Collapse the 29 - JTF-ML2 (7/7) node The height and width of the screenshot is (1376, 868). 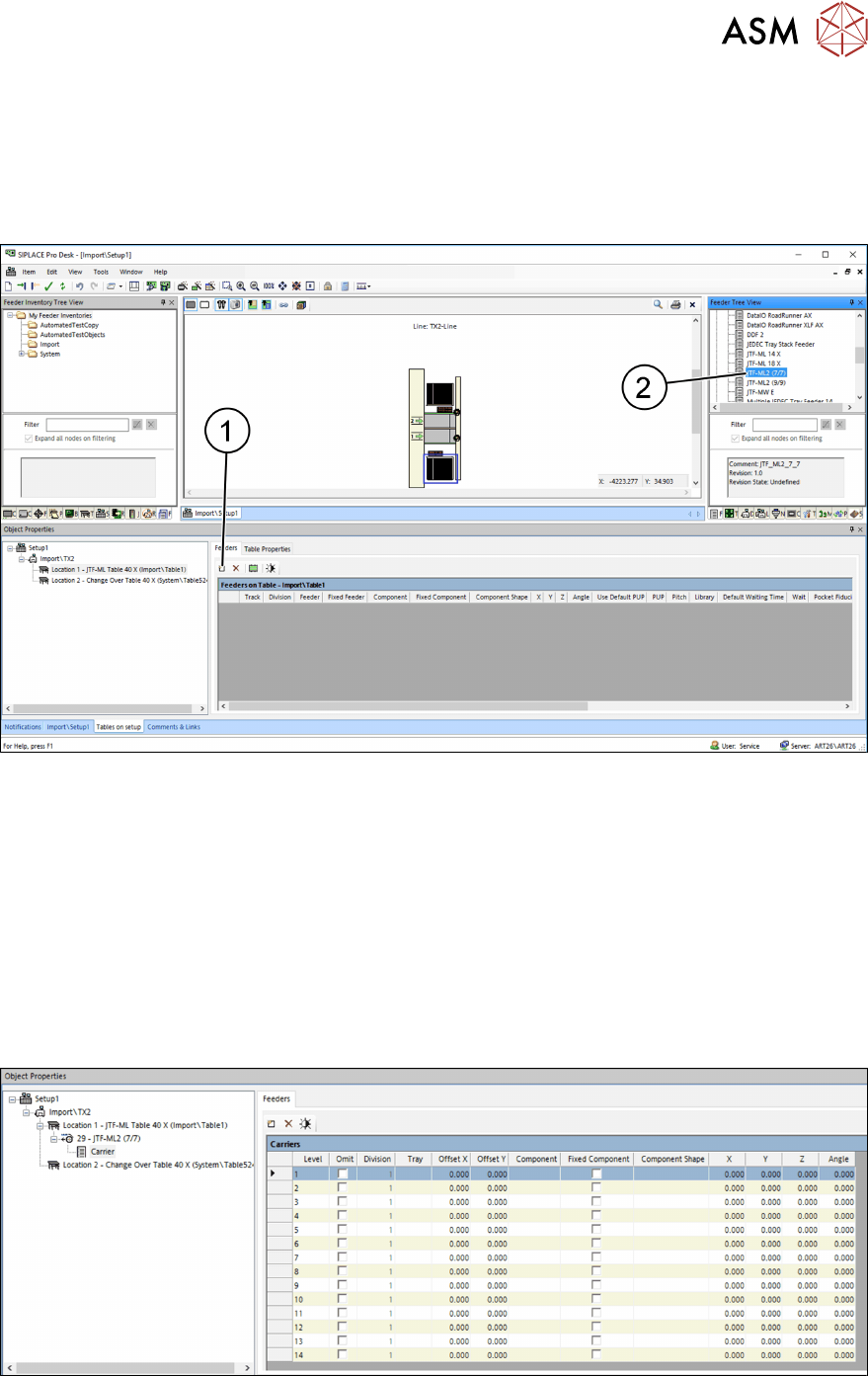(54, 1138)
